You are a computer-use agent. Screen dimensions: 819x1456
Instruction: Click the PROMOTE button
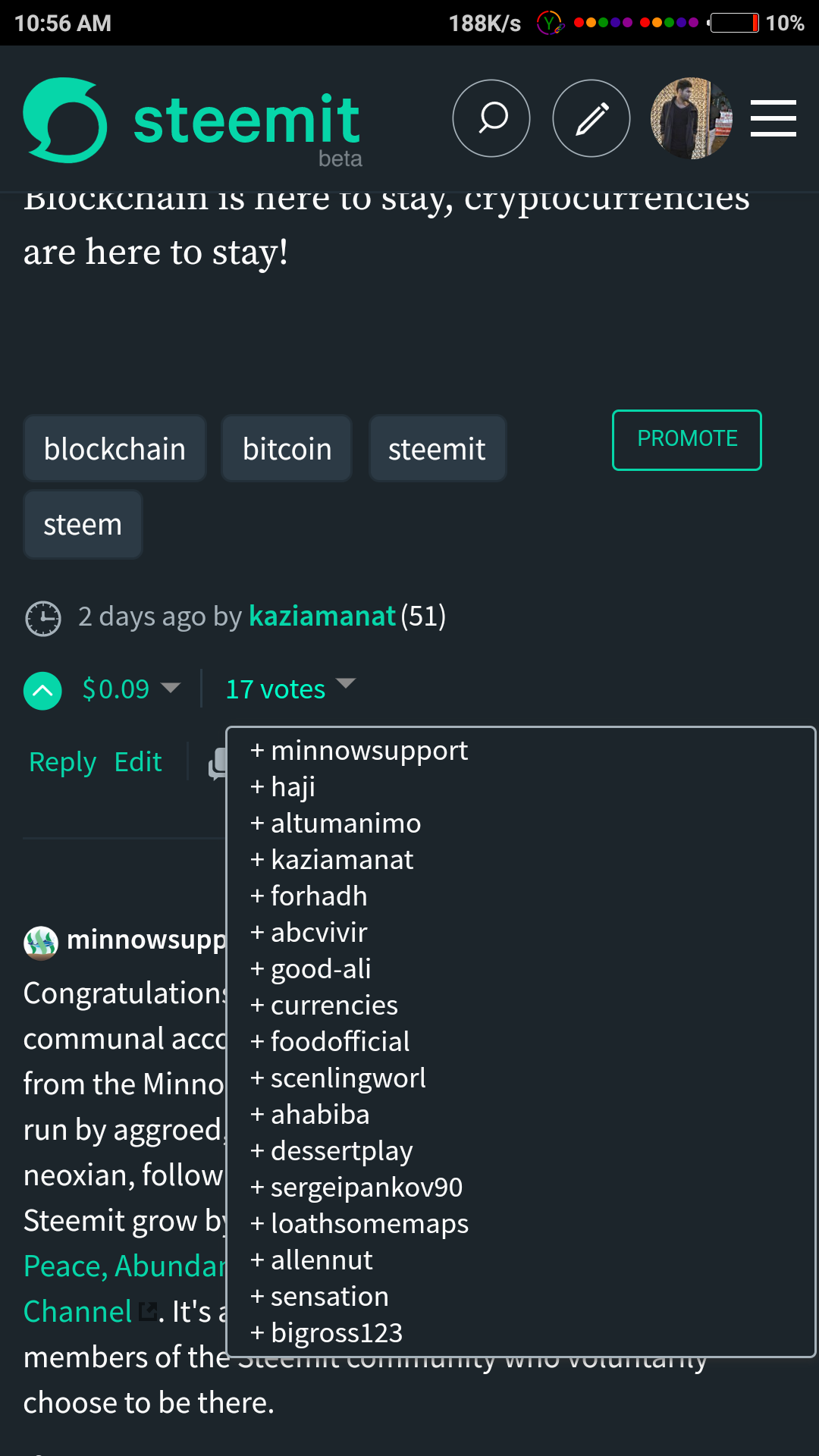pos(686,440)
